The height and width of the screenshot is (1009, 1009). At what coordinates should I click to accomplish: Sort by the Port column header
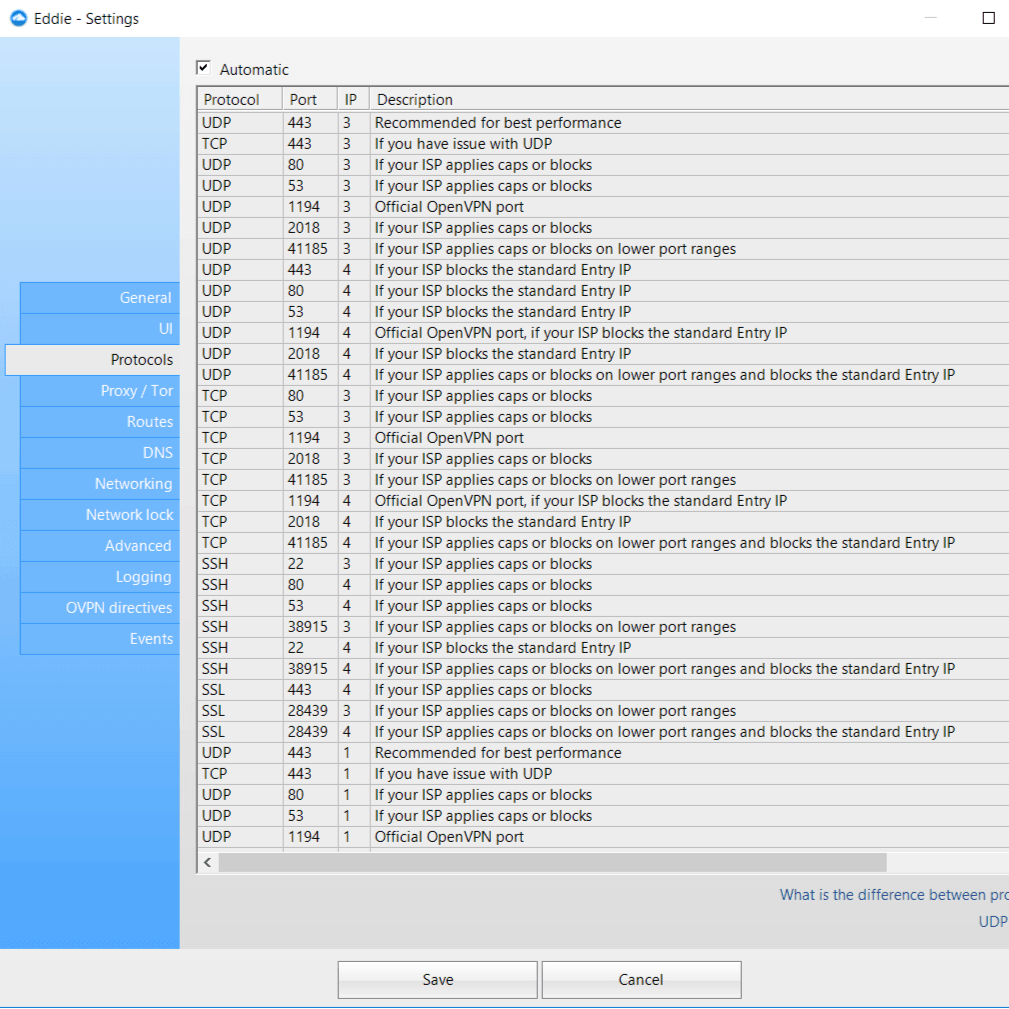(310, 100)
